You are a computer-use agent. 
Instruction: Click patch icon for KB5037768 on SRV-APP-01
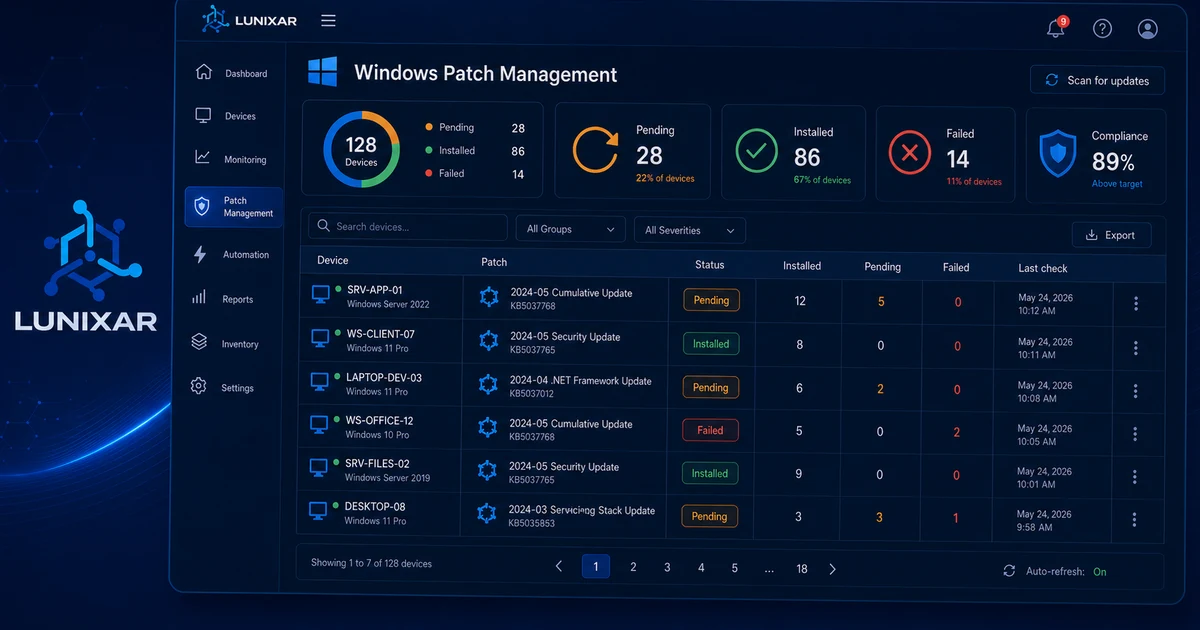point(488,297)
